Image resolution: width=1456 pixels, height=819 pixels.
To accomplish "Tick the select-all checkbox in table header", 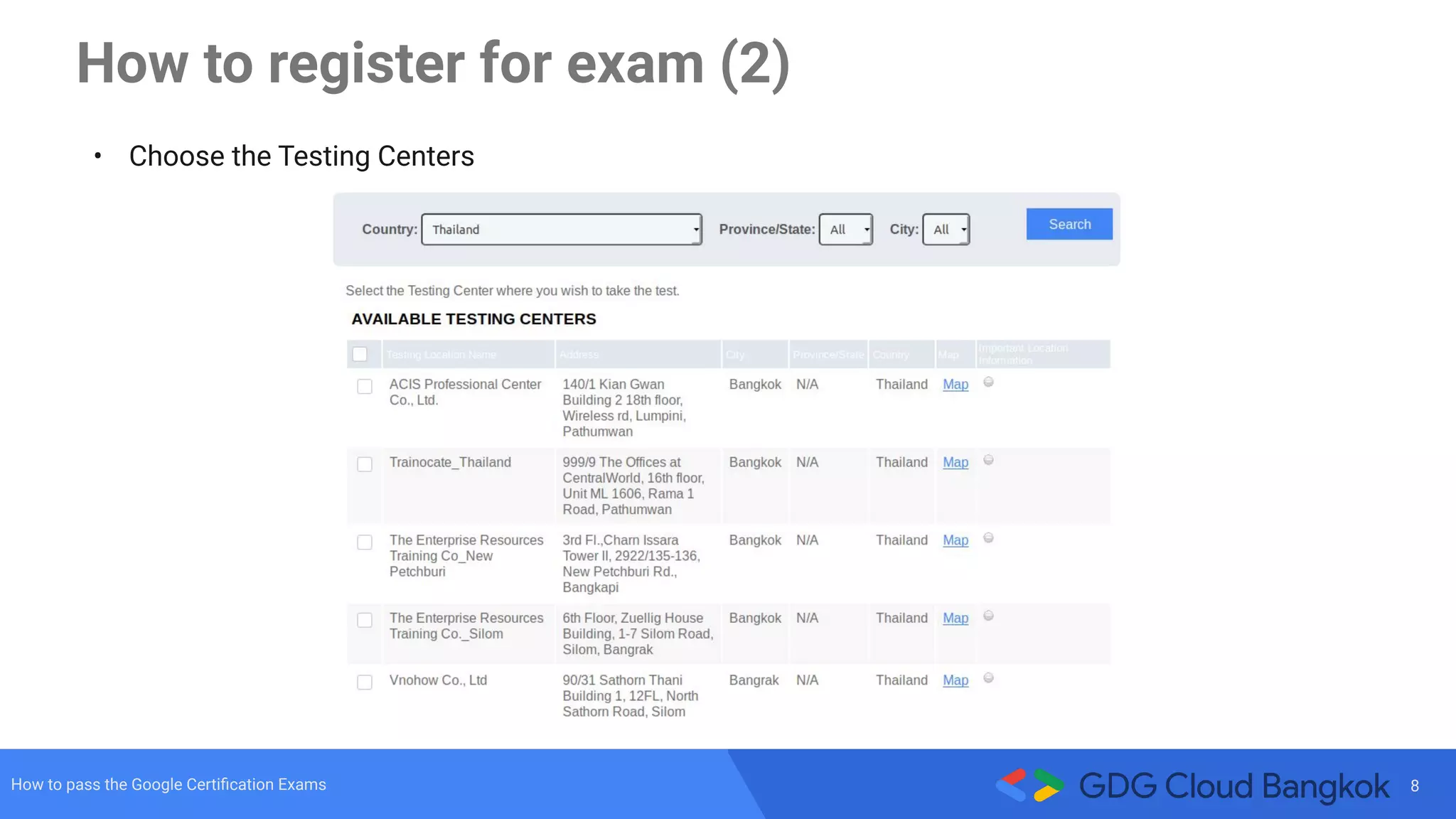I will click(x=360, y=354).
